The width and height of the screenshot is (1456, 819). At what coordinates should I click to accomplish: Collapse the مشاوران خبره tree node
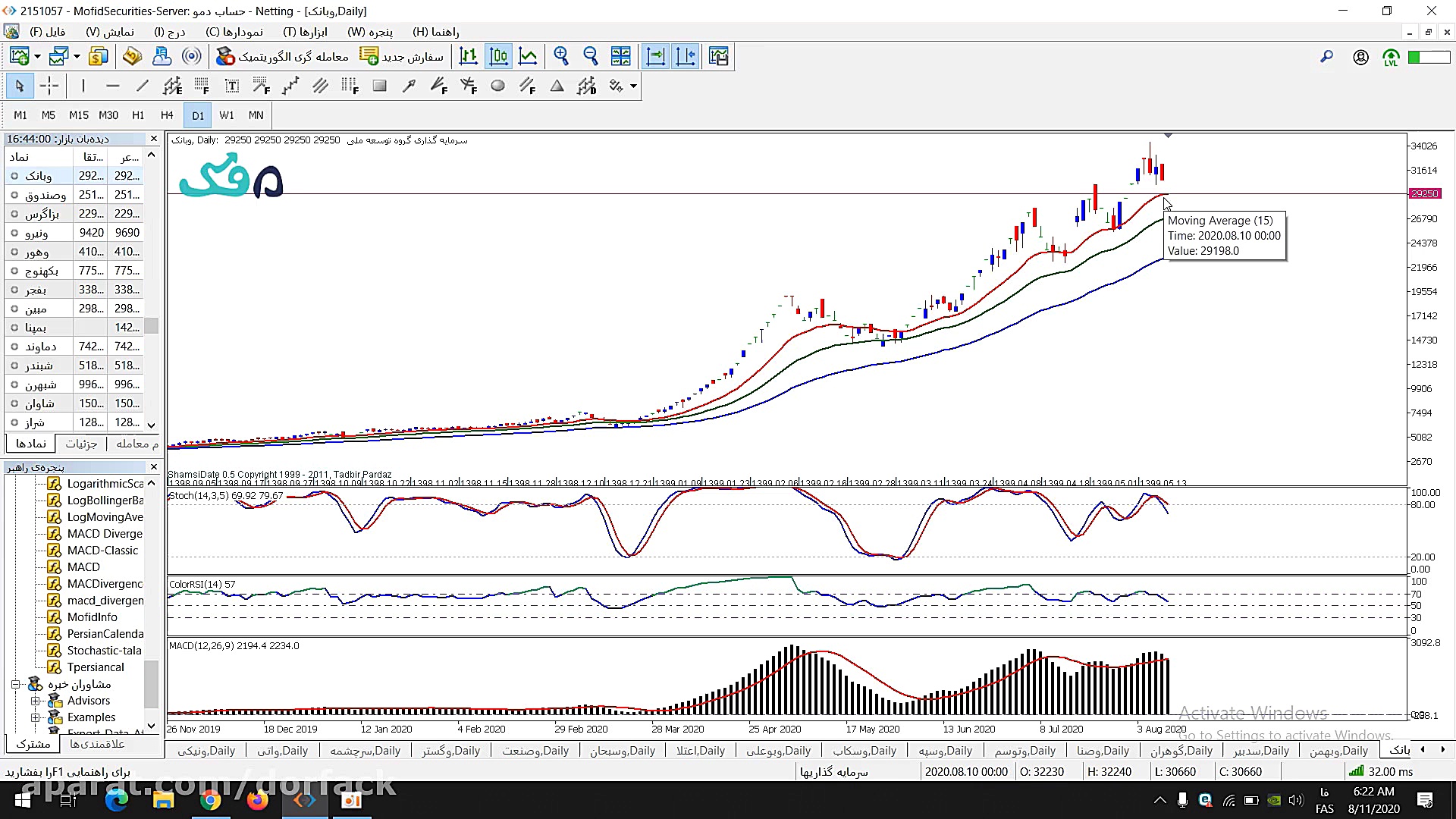pyautogui.click(x=15, y=684)
